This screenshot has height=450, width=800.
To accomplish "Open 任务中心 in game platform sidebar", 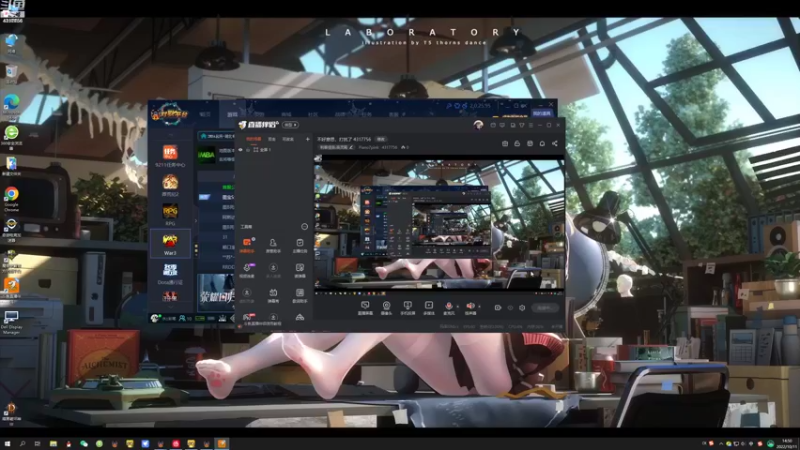I will point(170,156).
